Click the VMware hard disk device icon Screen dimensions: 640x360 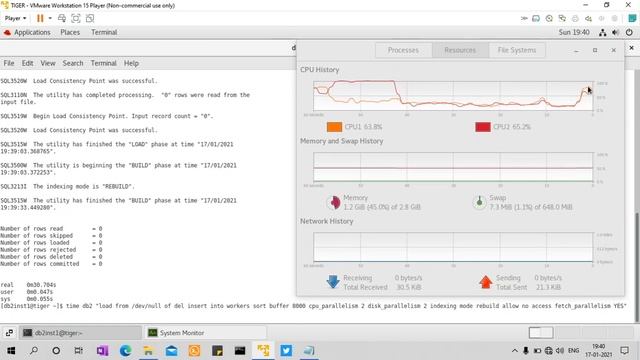pyautogui.click(x=536, y=18)
